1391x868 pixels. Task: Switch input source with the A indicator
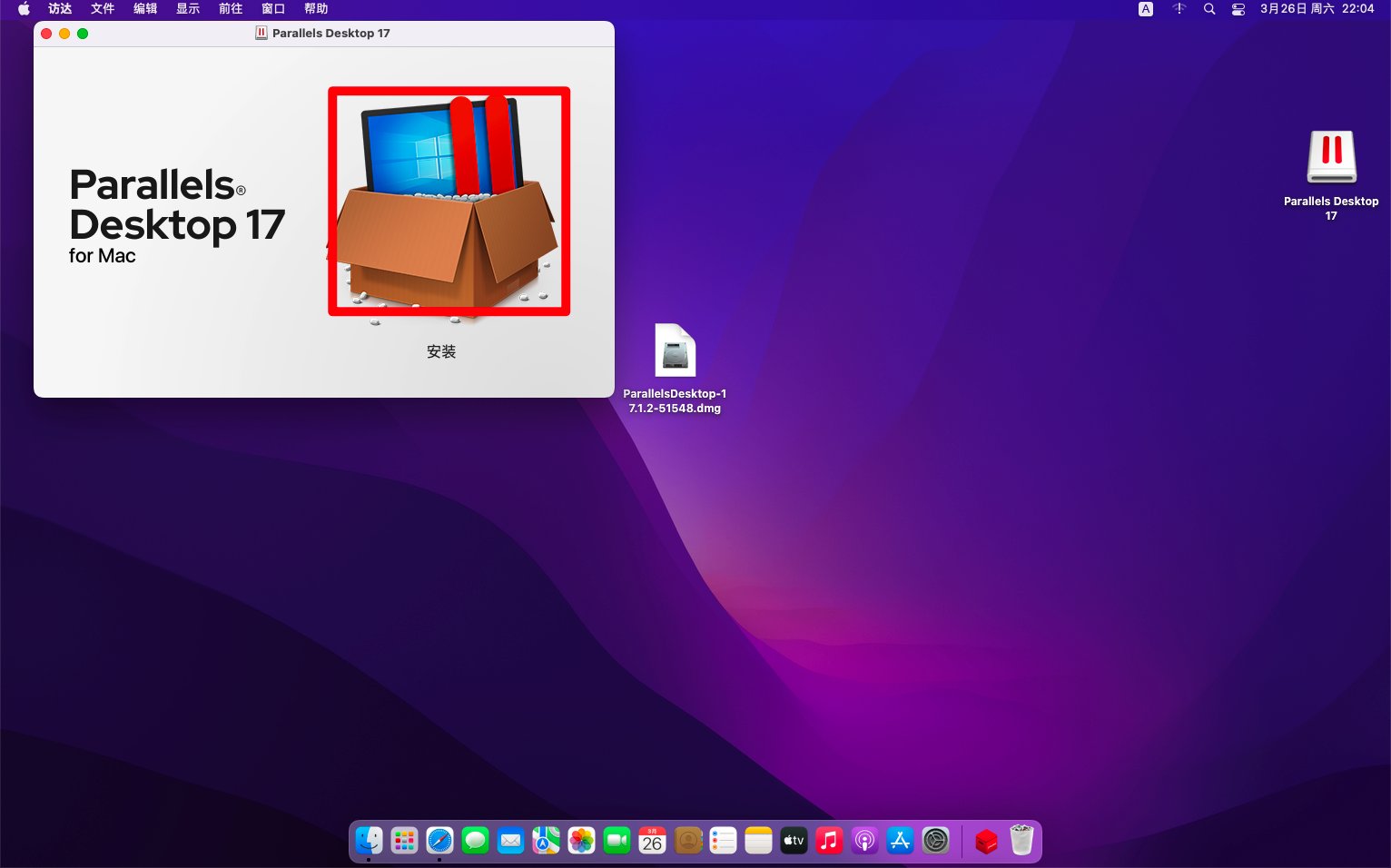(x=1146, y=9)
